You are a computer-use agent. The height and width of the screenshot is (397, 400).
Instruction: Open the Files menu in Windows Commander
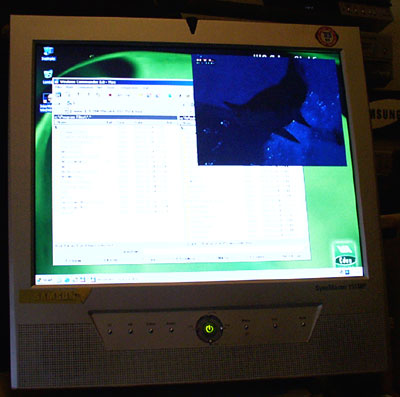tap(58, 87)
